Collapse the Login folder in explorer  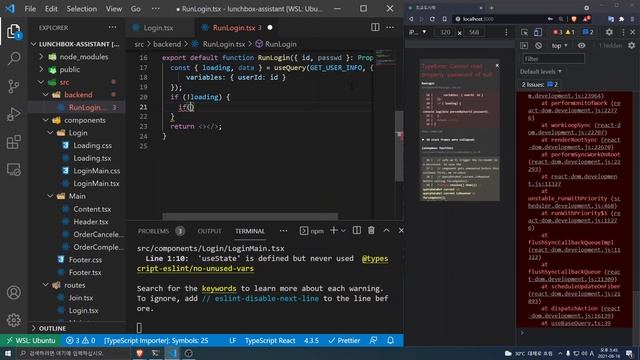coord(50,133)
